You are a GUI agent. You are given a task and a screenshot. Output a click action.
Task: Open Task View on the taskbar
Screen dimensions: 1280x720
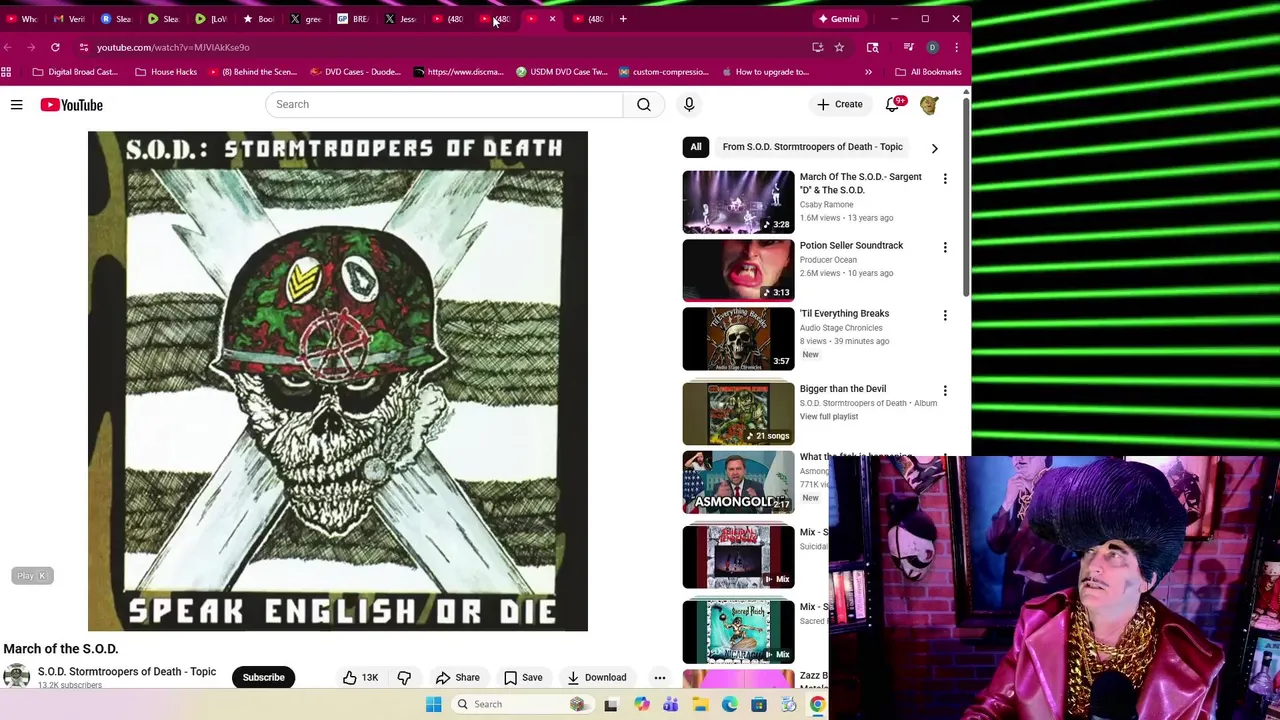coord(611,704)
